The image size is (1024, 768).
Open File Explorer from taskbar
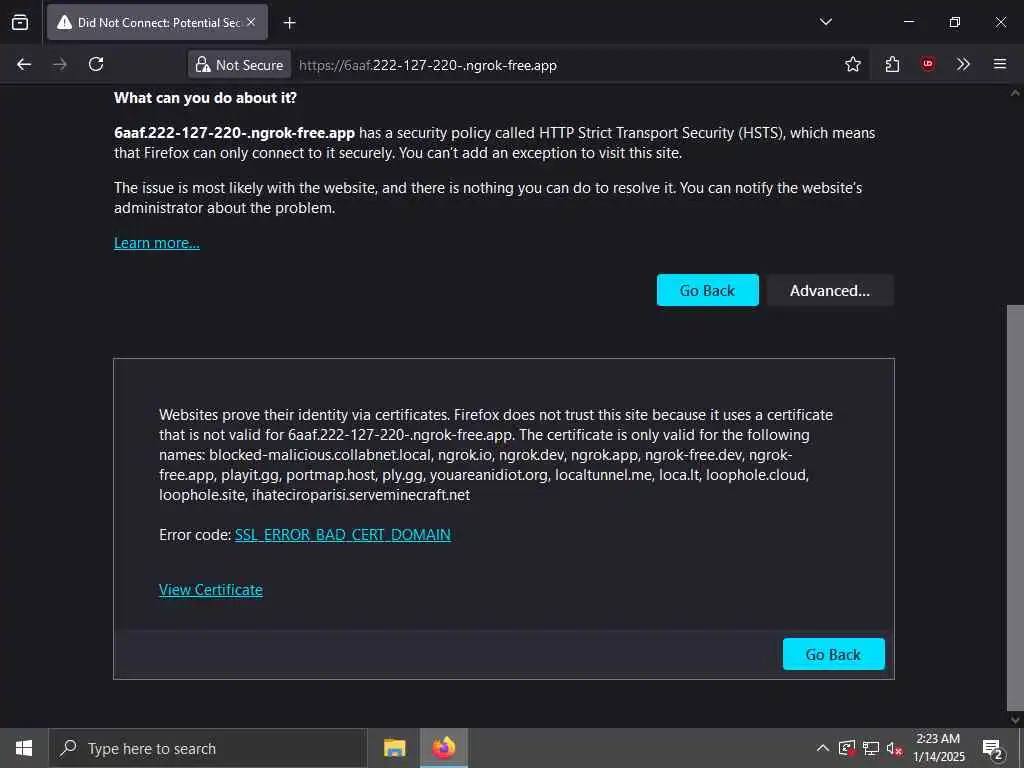click(394, 748)
